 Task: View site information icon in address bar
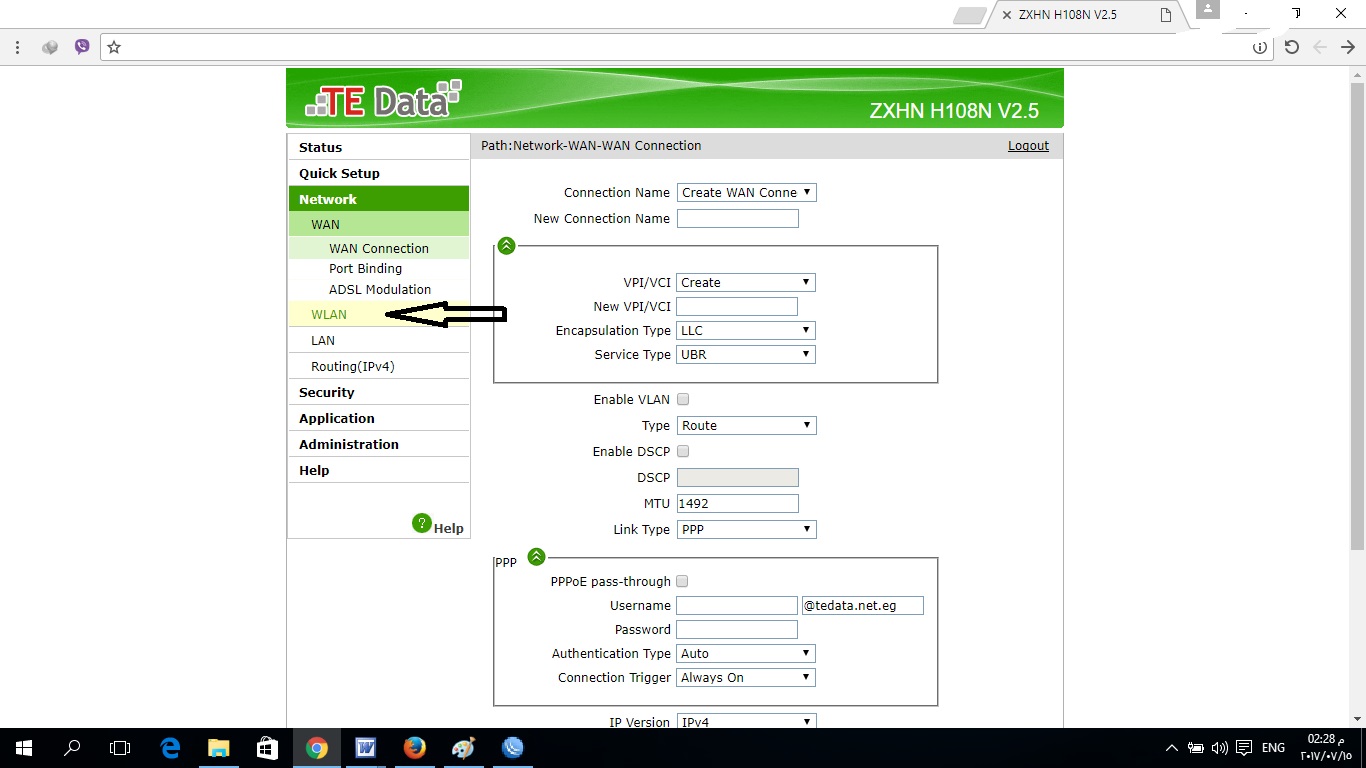[x=1260, y=47]
